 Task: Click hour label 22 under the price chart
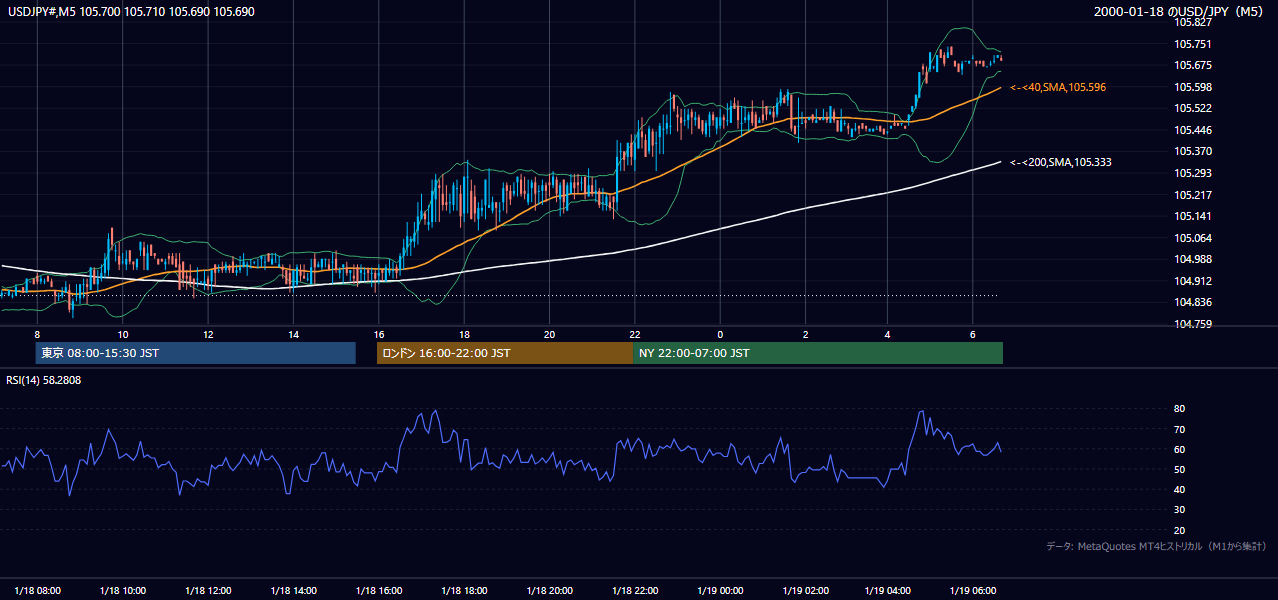pos(635,333)
